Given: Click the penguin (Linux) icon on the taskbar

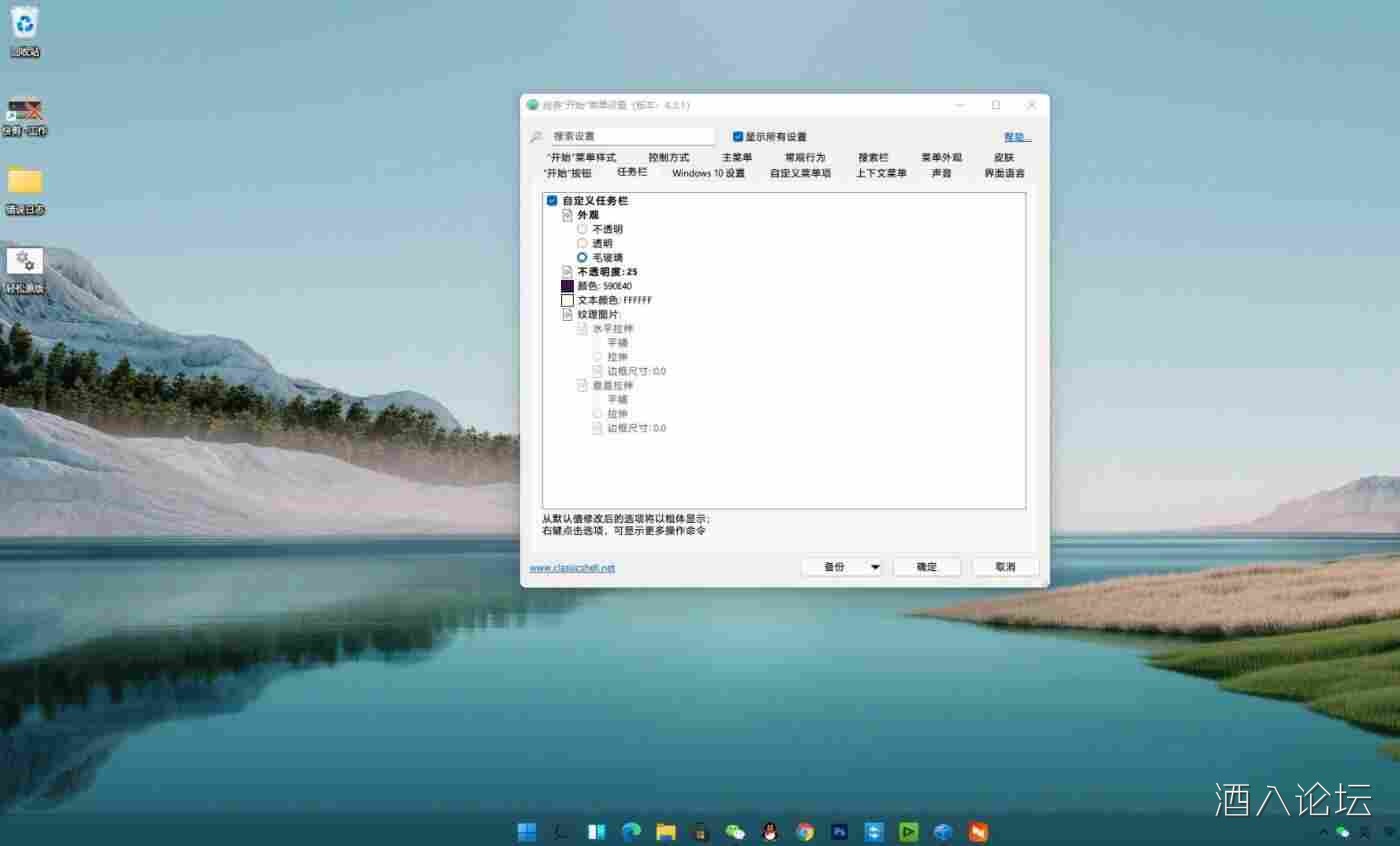Looking at the screenshot, I should click(769, 832).
